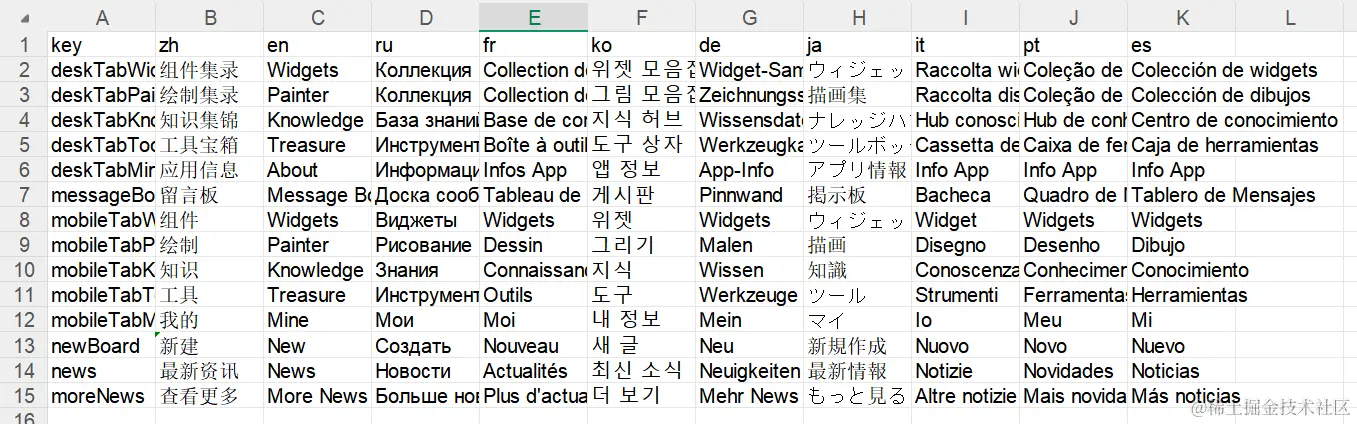Viewport: 1357px width, 424px height.
Task: Select column E header
Action: point(533,17)
